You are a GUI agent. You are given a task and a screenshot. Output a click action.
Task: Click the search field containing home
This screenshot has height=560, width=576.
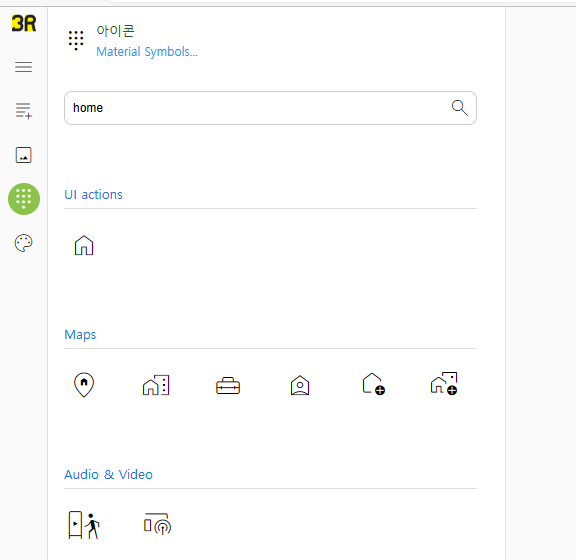pyautogui.click(x=270, y=108)
